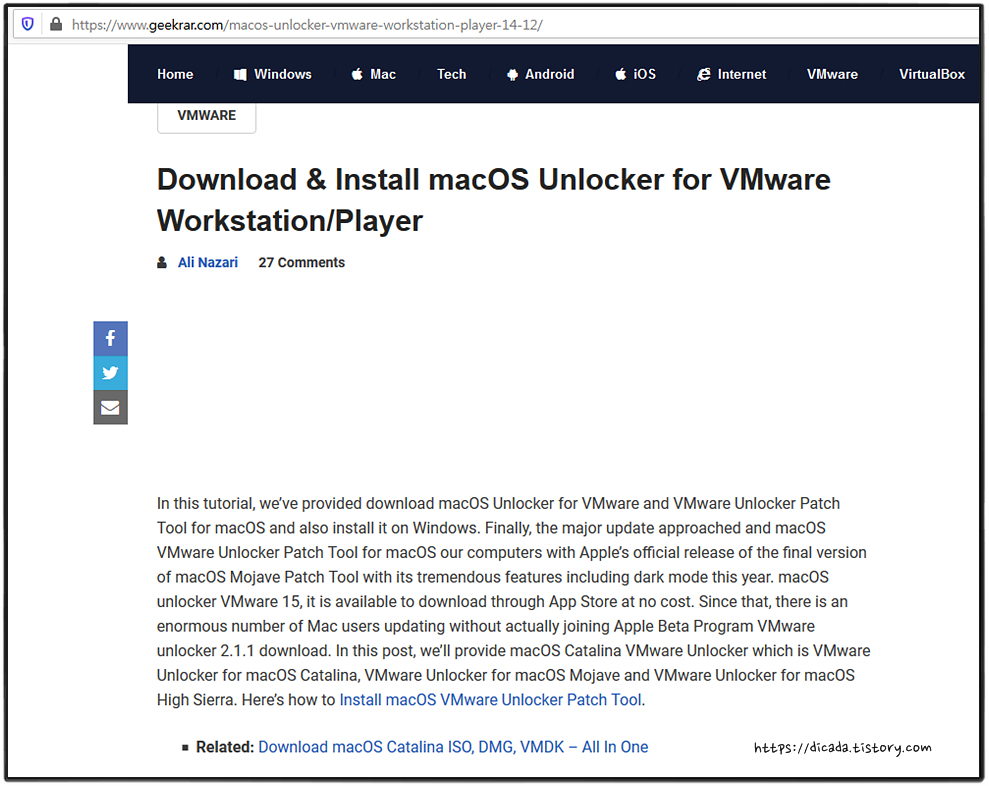Jump to the 27 Comments section
The height and width of the screenshot is (786, 989).
[x=301, y=262]
